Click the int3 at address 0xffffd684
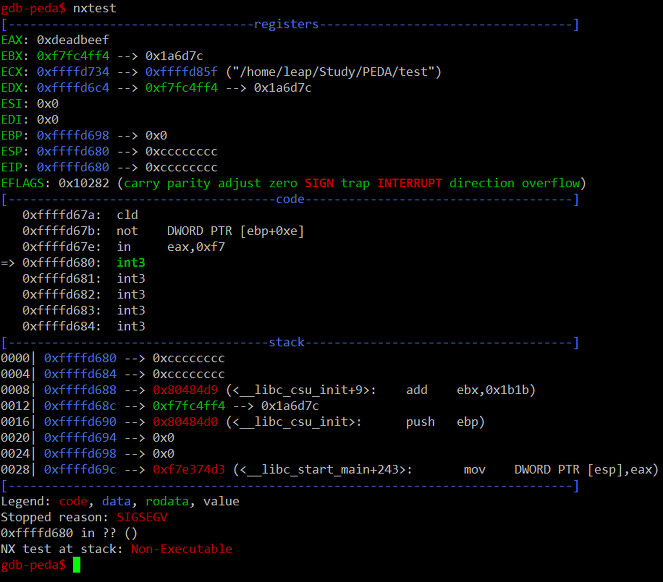This screenshot has height=582, width=663. click(x=131, y=326)
